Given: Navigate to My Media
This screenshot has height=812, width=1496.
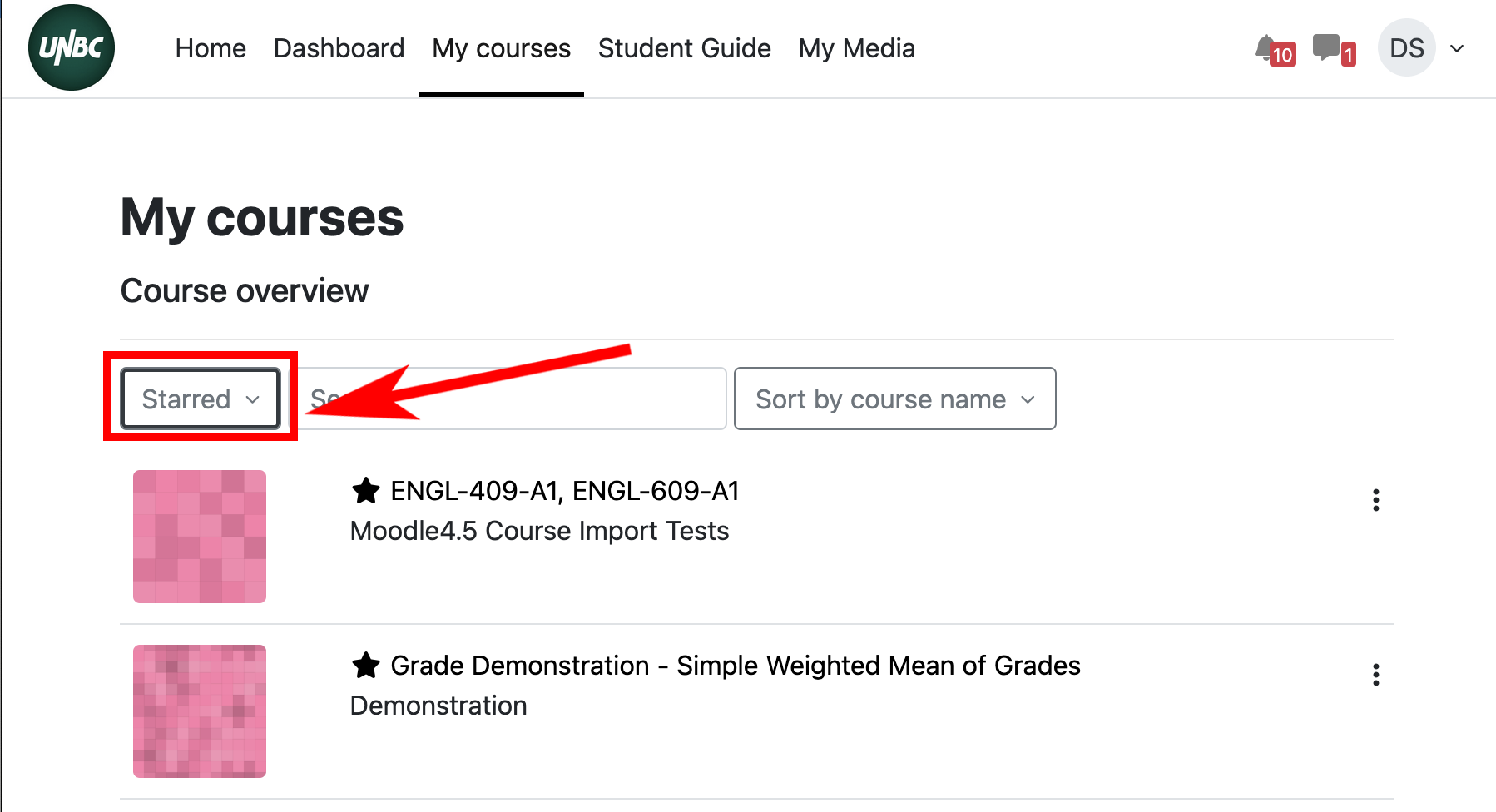Looking at the screenshot, I should [856, 48].
